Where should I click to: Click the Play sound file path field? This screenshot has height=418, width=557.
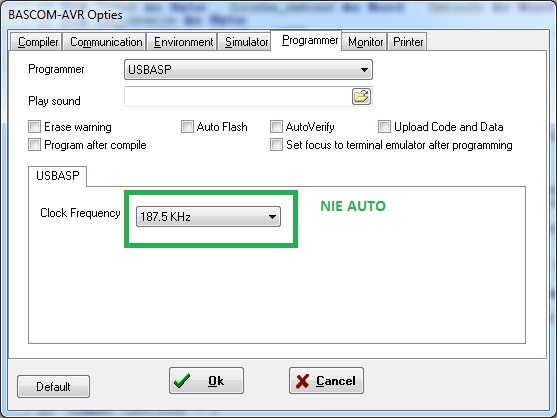point(238,96)
